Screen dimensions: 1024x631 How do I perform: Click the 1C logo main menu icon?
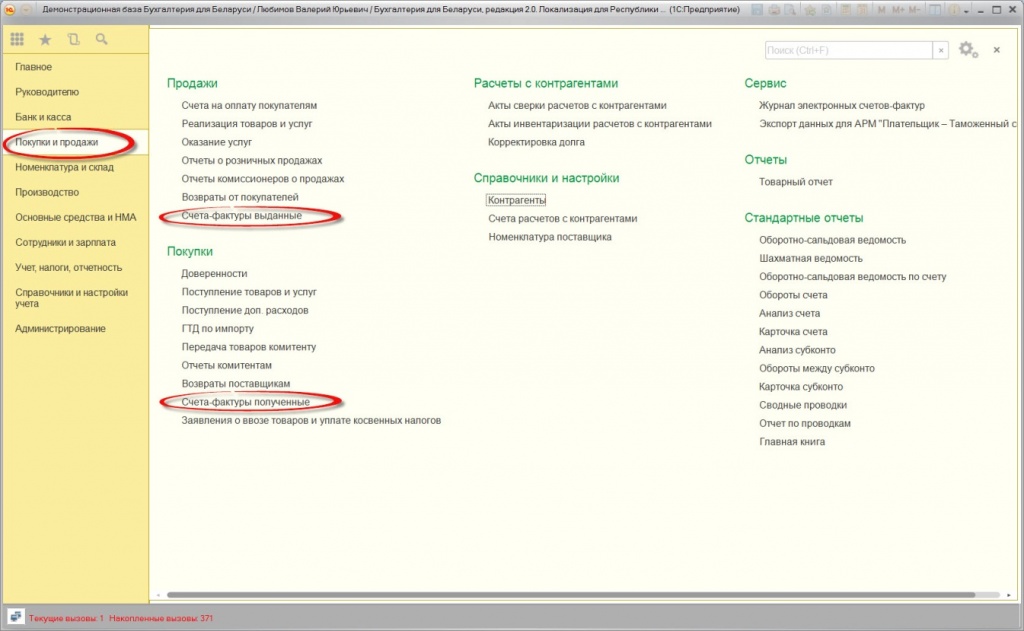coord(9,9)
